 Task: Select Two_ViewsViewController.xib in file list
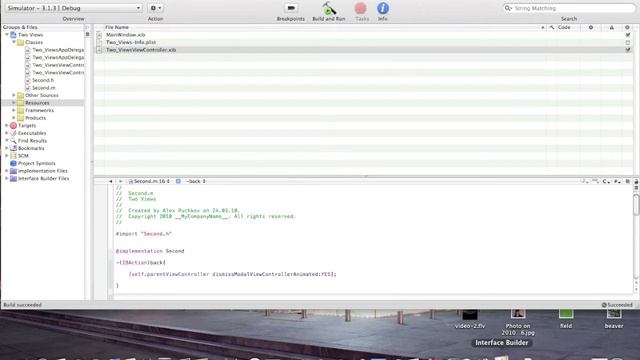[x=141, y=50]
